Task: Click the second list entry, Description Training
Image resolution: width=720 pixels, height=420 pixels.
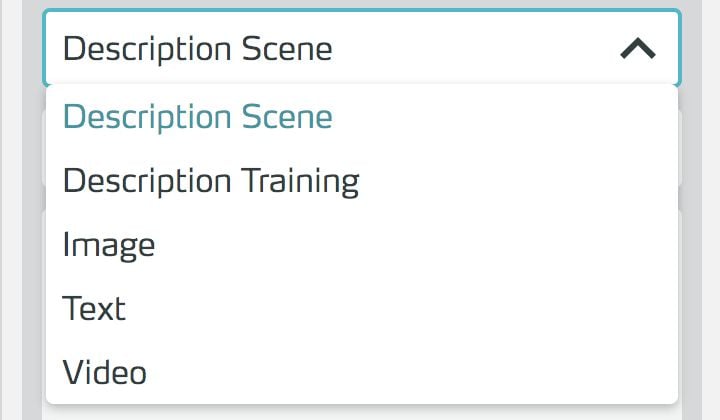Action: (x=211, y=181)
